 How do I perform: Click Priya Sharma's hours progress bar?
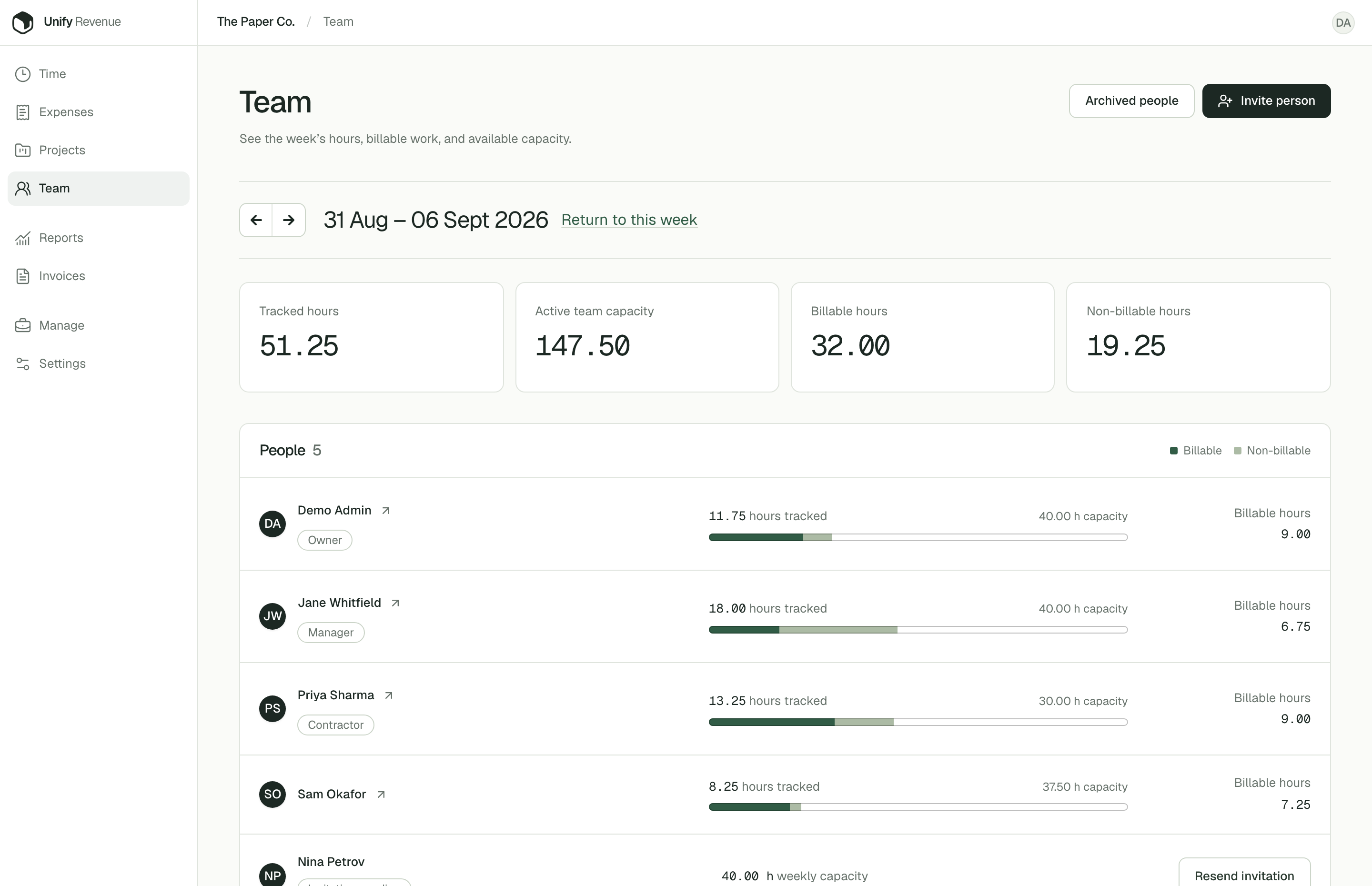tap(918, 722)
